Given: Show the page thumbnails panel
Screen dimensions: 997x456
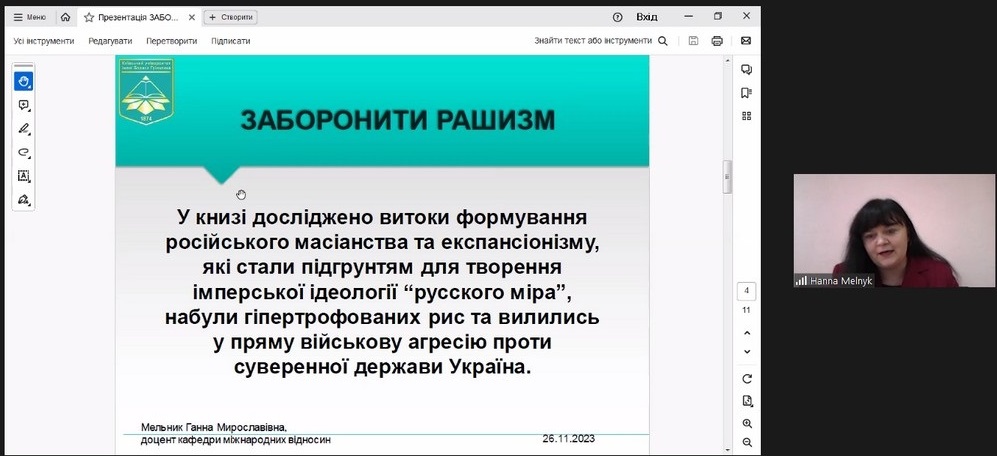Looking at the screenshot, I should pos(746,116).
